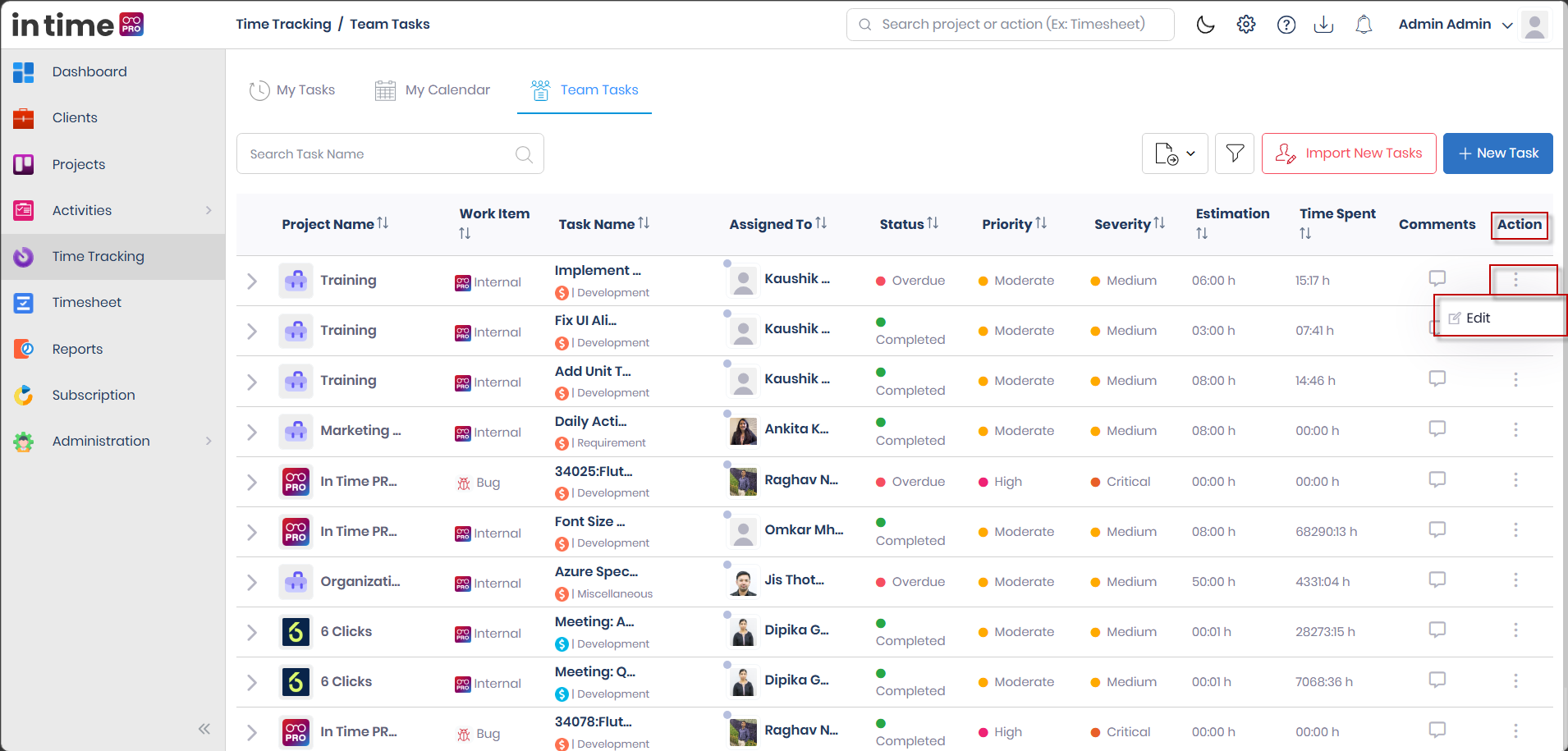Screen dimensions: 1568x751
Task: Expand the Organizati project row
Action: pyautogui.click(x=252, y=583)
